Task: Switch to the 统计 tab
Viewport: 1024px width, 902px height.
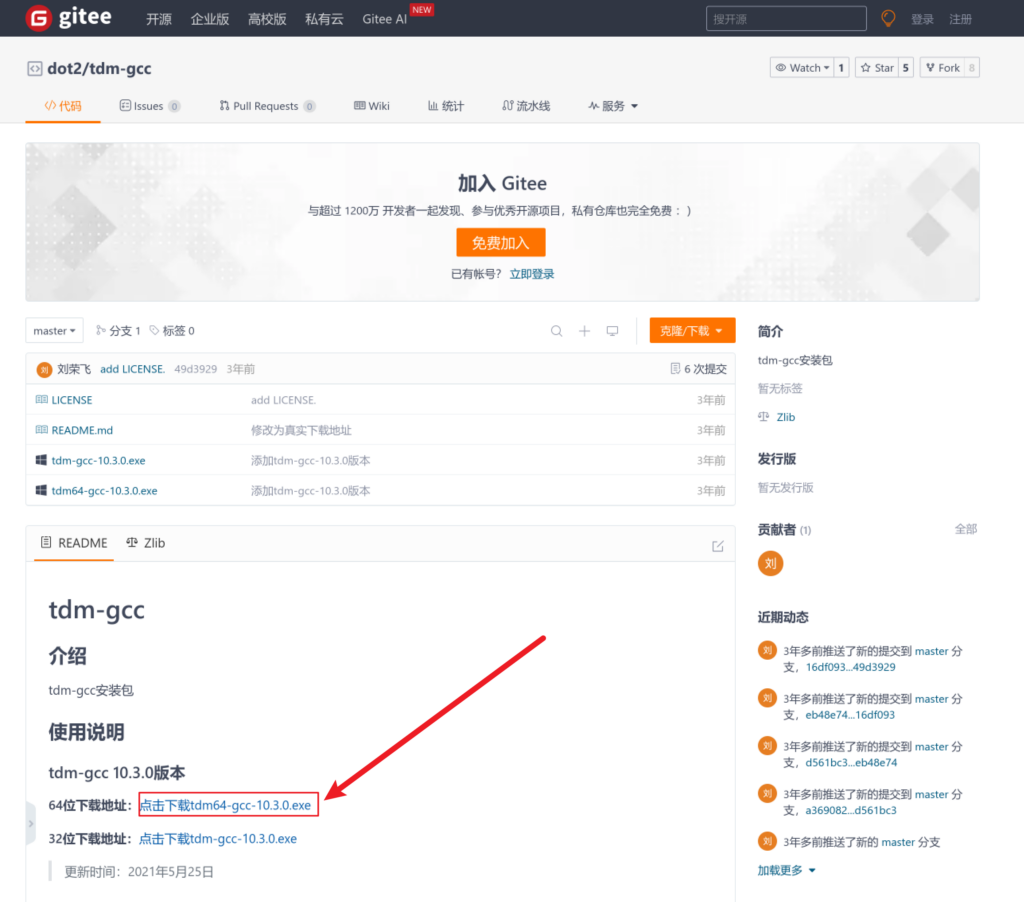Action: tap(446, 106)
